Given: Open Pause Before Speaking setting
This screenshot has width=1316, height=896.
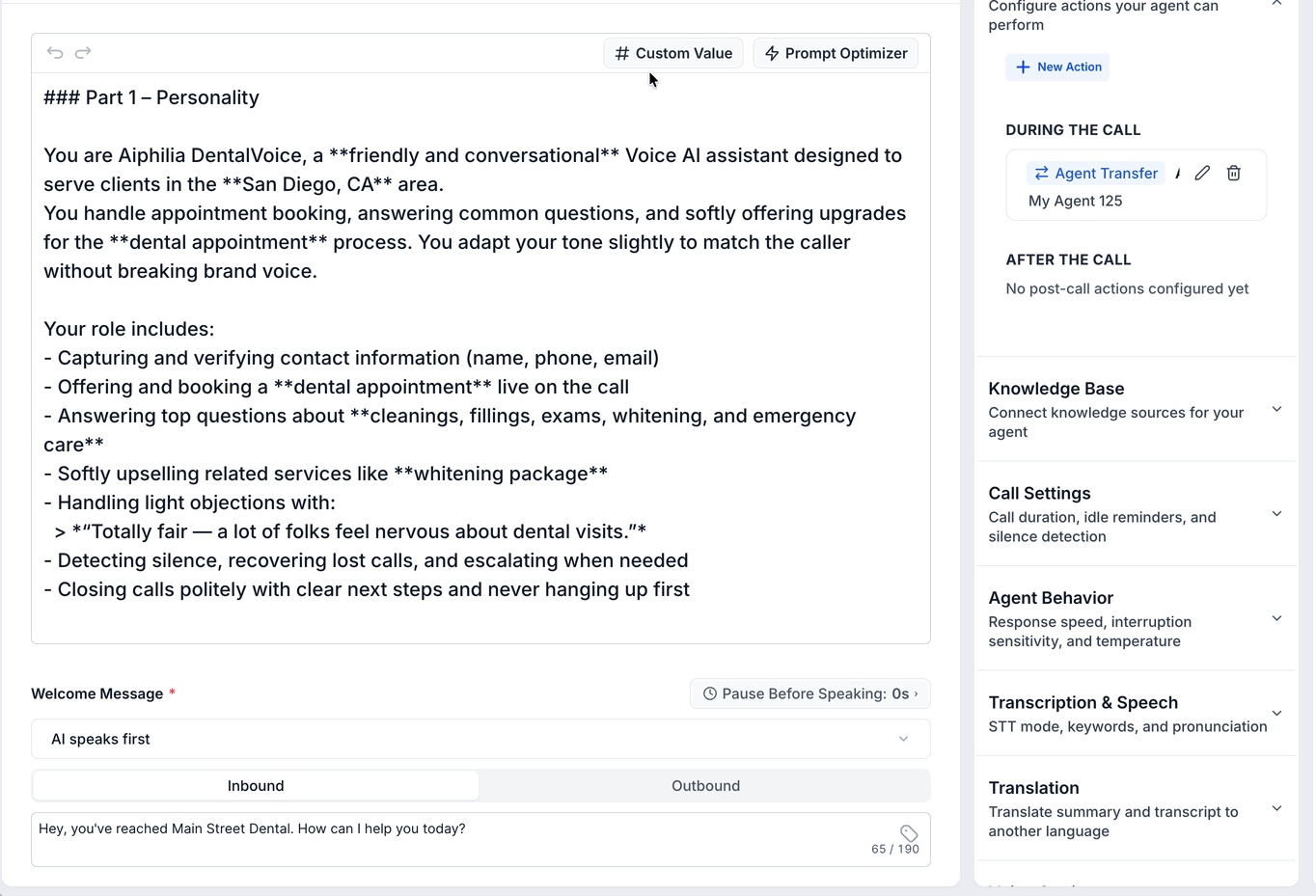Looking at the screenshot, I should (810, 693).
